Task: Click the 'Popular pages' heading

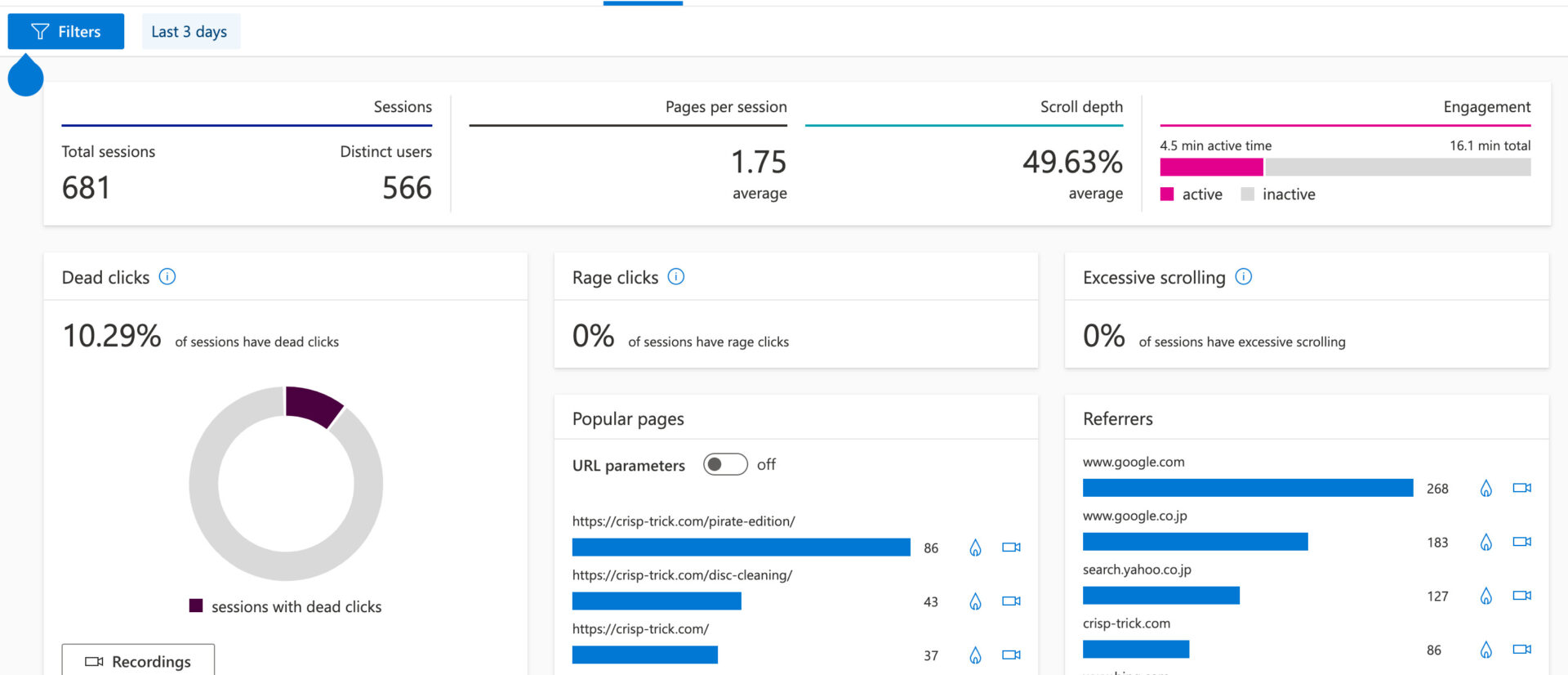Action: (x=628, y=419)
